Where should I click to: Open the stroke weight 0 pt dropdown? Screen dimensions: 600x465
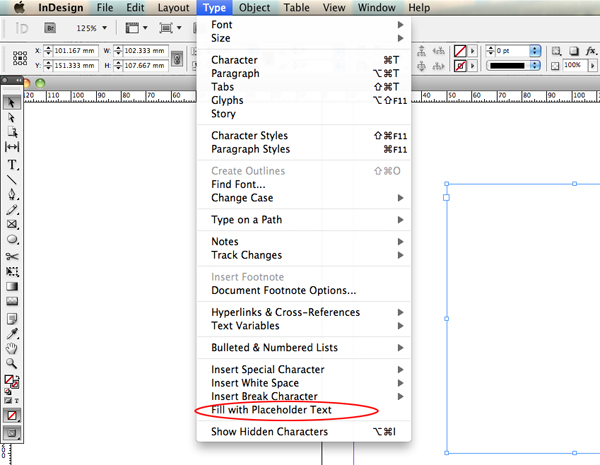pos(535,51)
